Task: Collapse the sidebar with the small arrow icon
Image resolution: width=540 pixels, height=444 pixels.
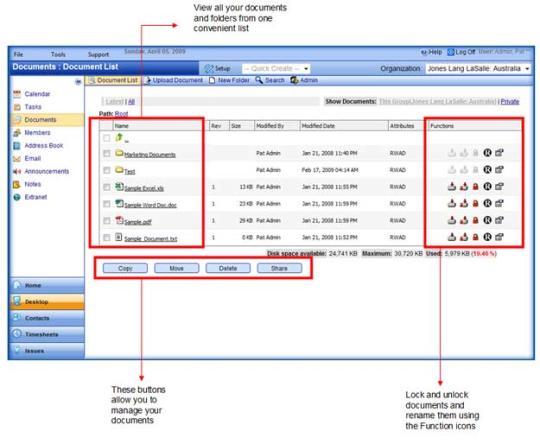Action: (x=78, y=82)
